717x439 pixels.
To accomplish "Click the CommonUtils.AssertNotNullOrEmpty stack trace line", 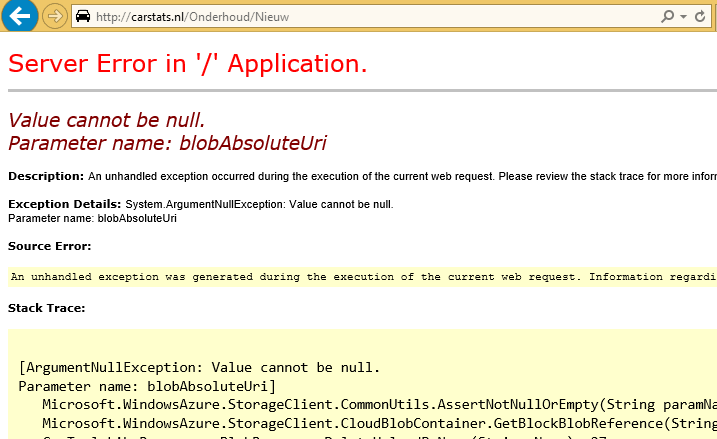I will pyautogui.click(x=380, y=405).
